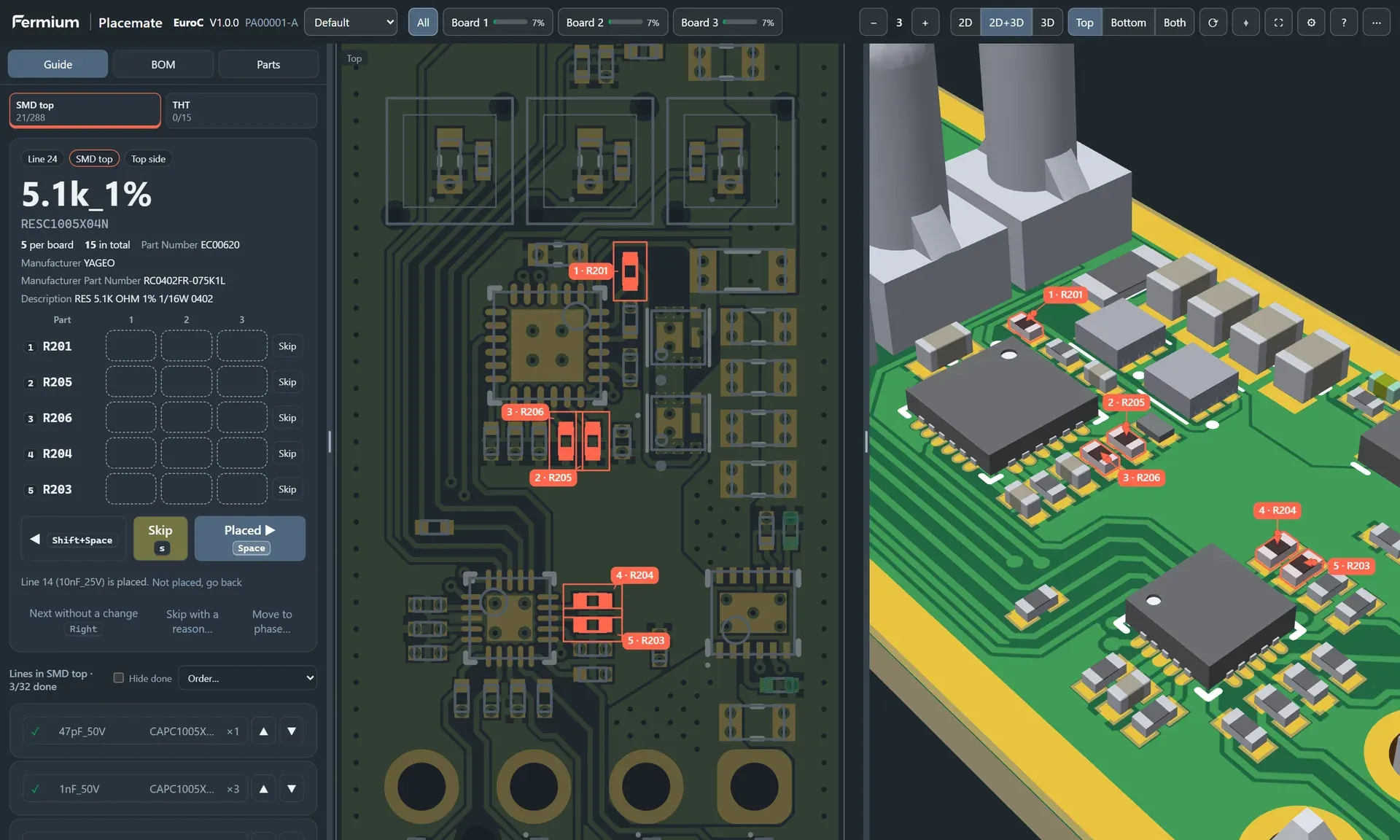Select 1 · R201 label in 2D view
Viewport: 1400px width, 840px height.
click(591, 271)
